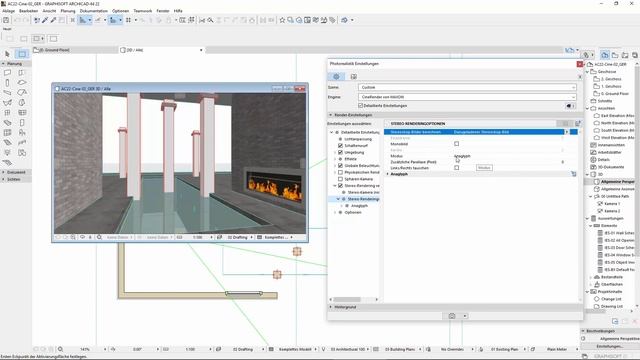Screen dimensions: 640x360
Task: Click the camera render button icon
Action: pos(452,316)
